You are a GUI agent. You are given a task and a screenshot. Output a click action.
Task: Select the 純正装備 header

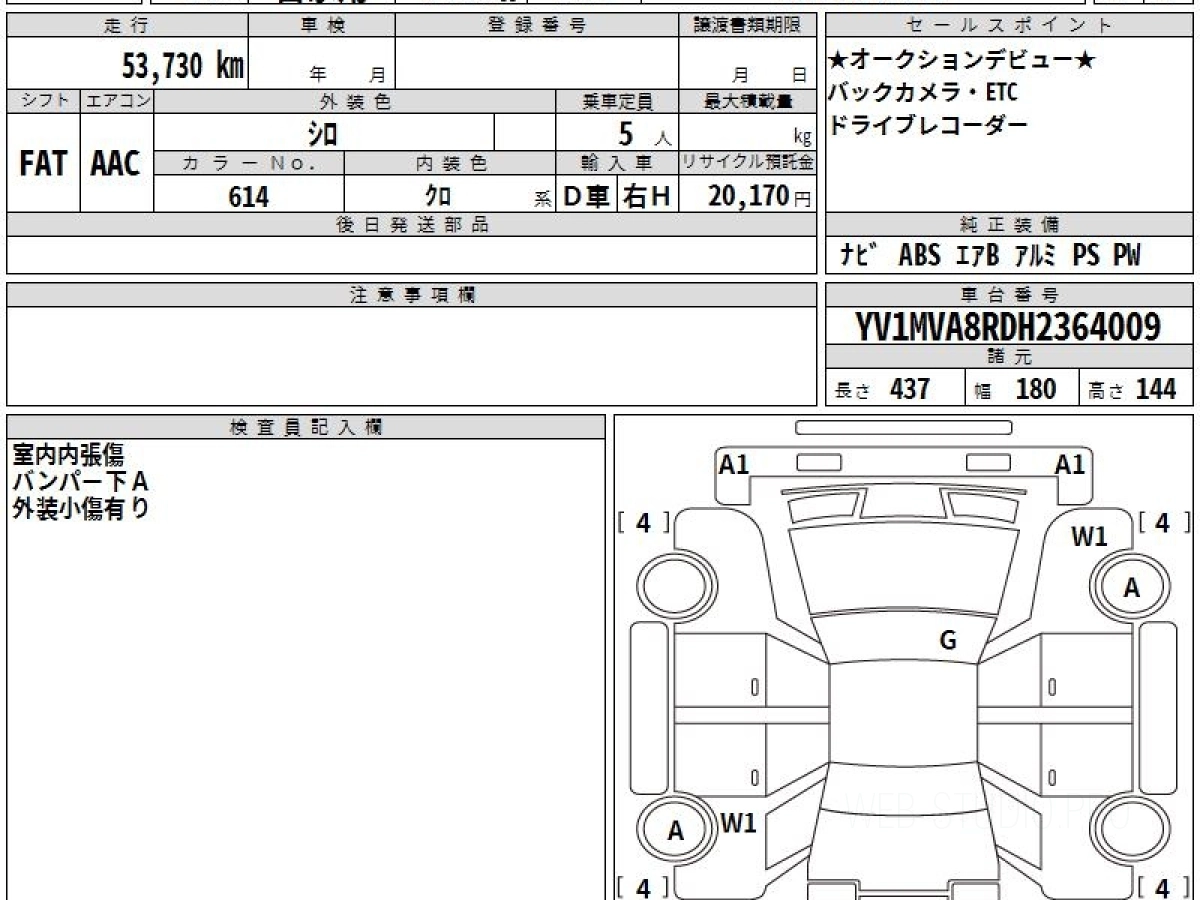tap(1010, 224)
